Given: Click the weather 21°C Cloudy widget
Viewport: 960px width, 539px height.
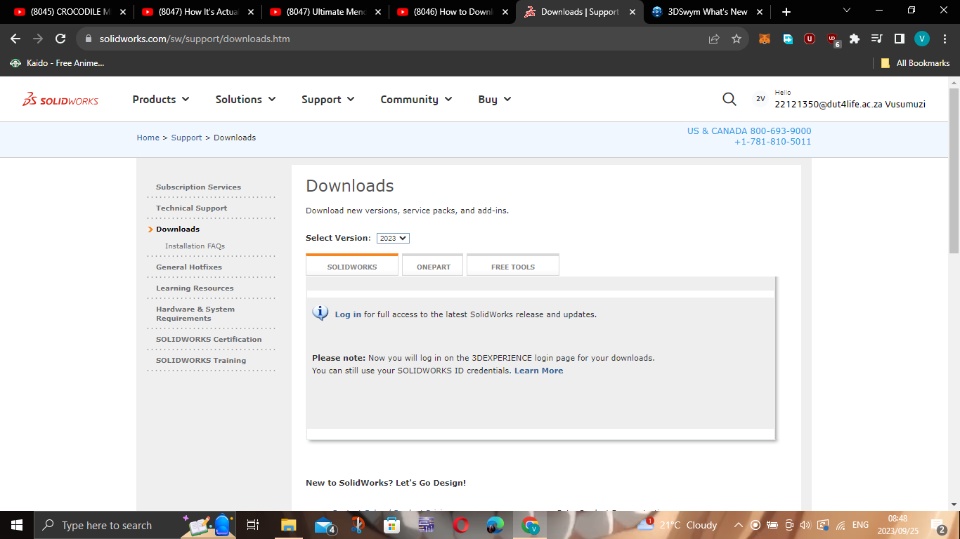Looking at the screenshot, I should 677,525.
